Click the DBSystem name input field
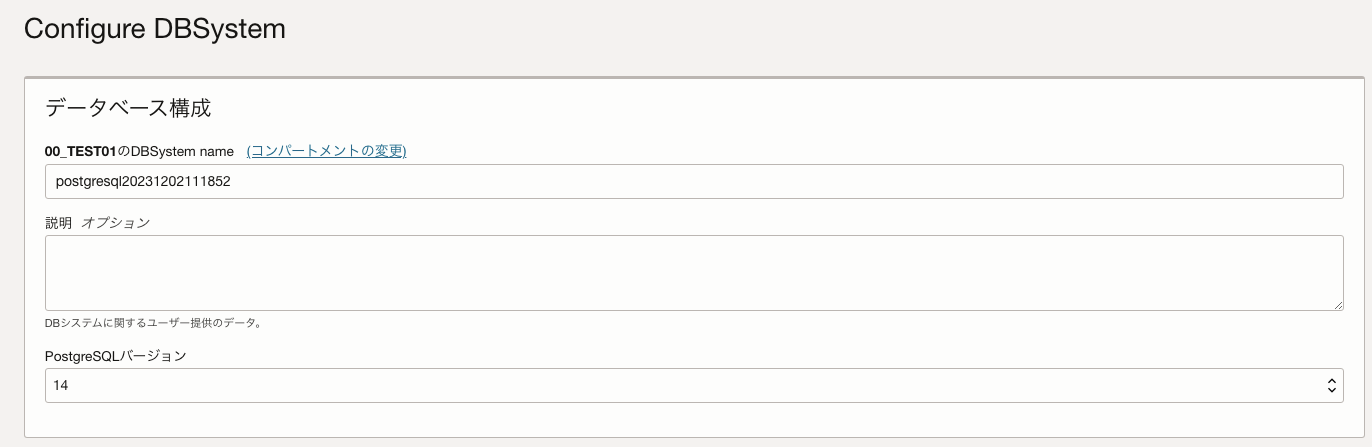This screenshot has height=447, width=1372. click(x=694, y=182)
